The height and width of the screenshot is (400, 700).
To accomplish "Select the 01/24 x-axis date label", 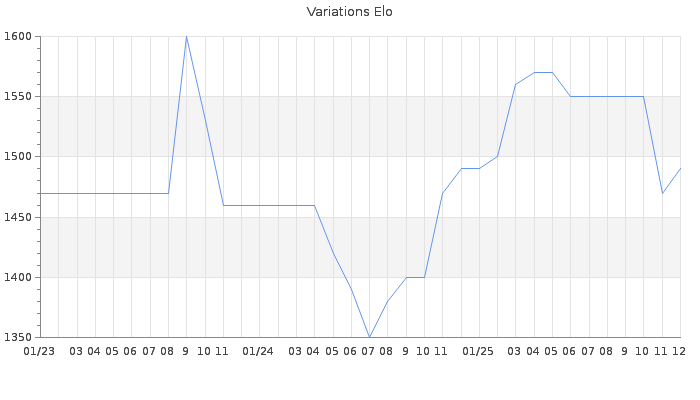I will click(258, 351).
